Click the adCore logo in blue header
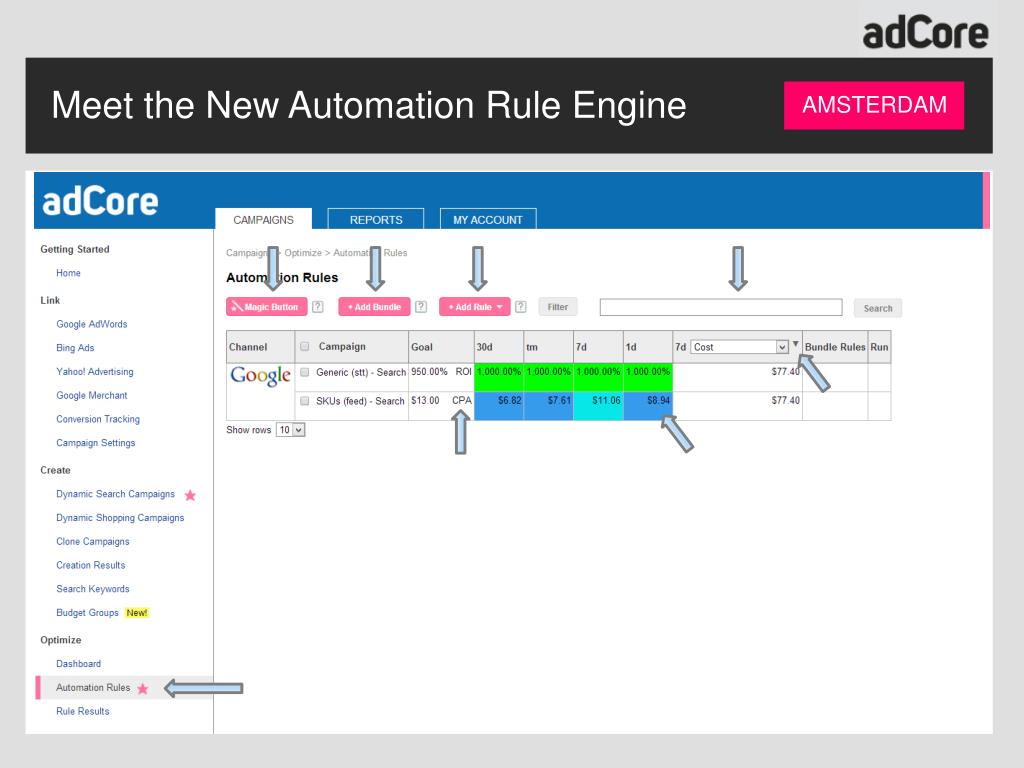1024x768 pixels. 100,201
